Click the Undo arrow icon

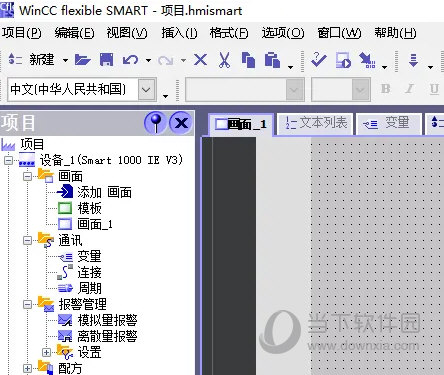point(130,60)
